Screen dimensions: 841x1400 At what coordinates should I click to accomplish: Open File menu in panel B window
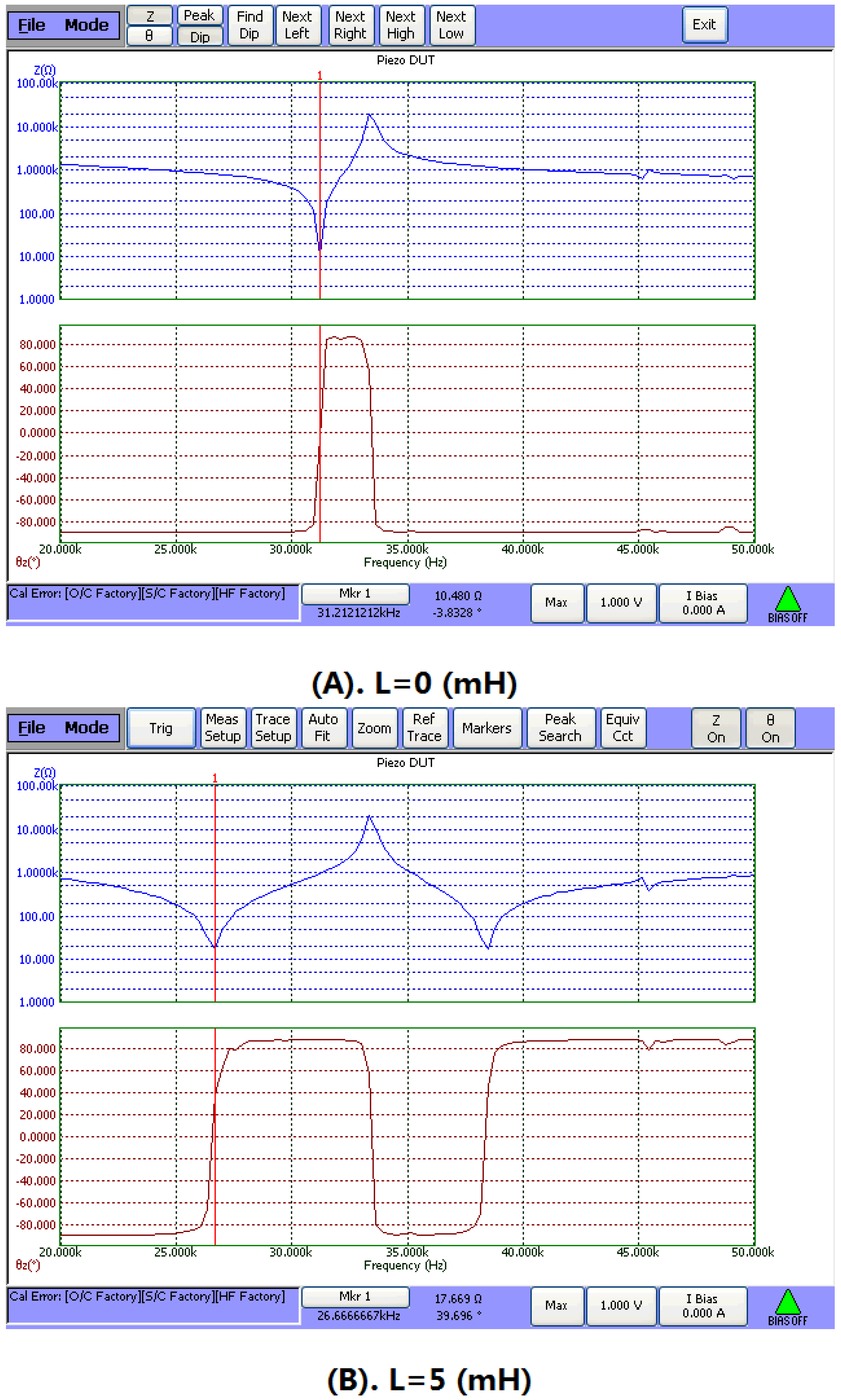point(32,728)
